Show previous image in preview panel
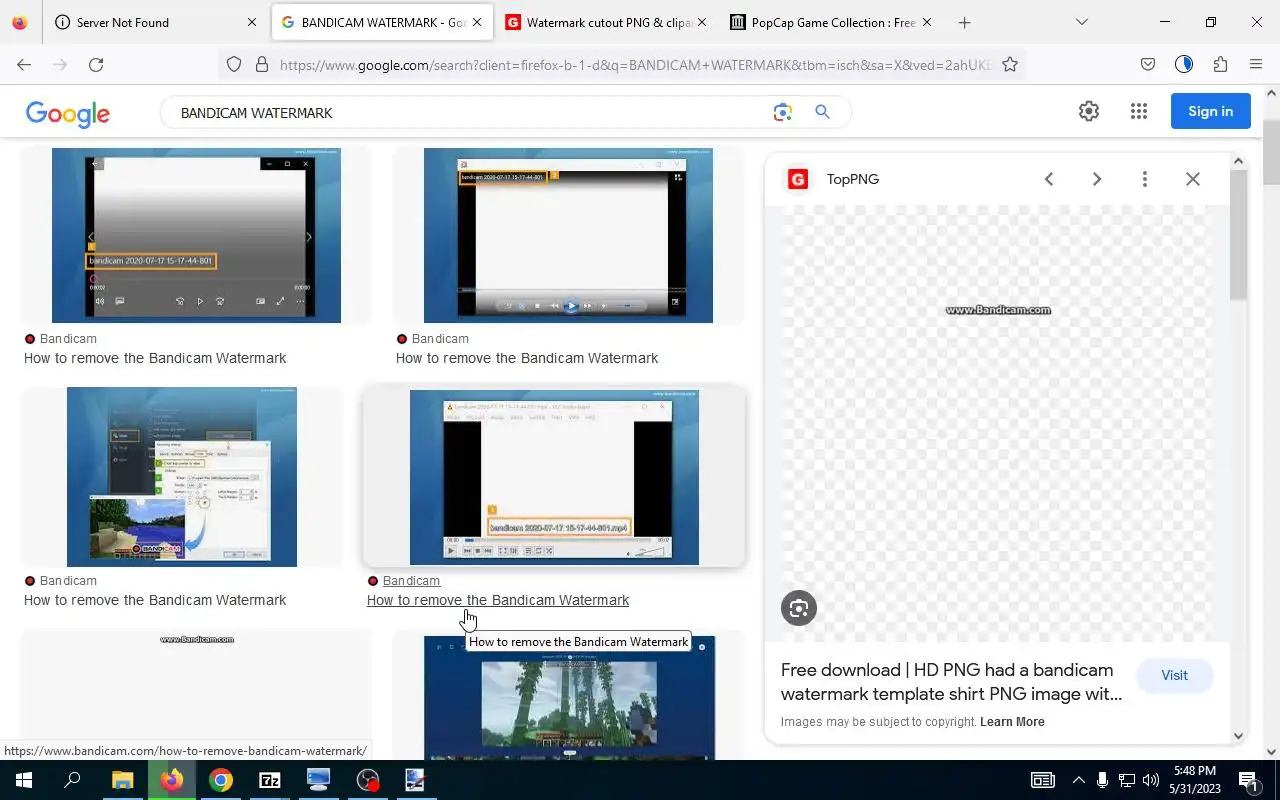This screenshot has height=800, width=1280. 1049,179
